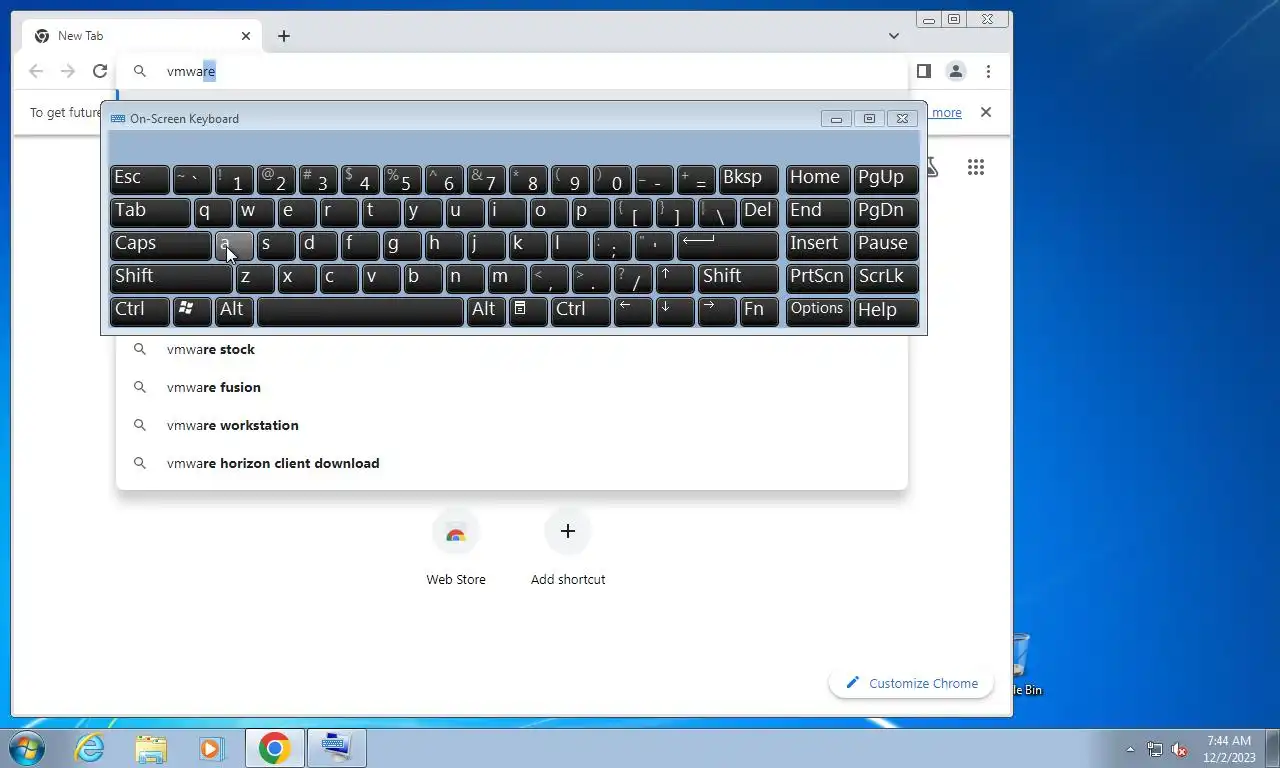The height and width of the screenshot is (768, 1280).
Task: Expand the tab search chevron
Action: (x=894, y=36)
